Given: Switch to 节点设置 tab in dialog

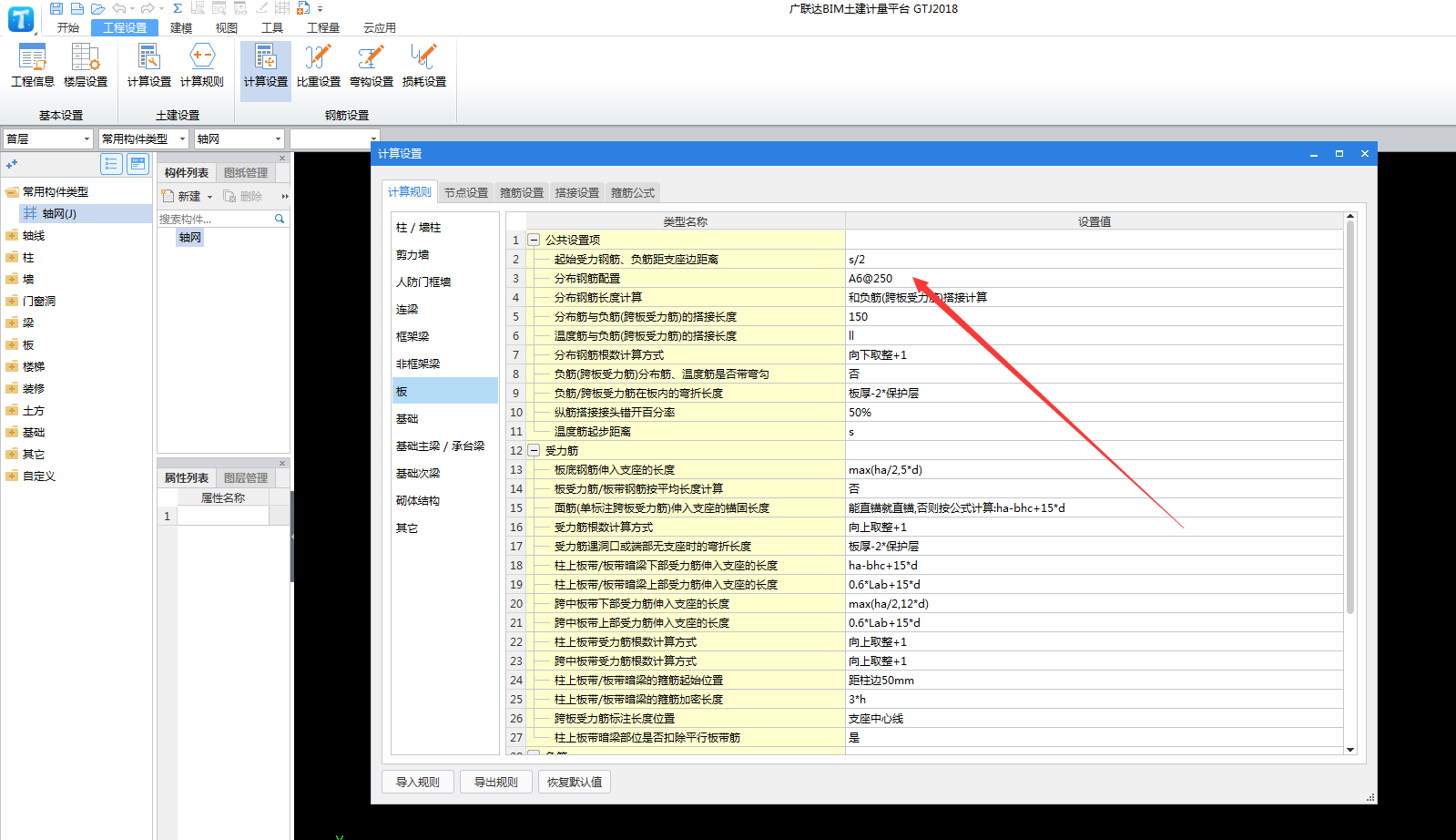Looking at the screenshot, I should click(466, 192).
